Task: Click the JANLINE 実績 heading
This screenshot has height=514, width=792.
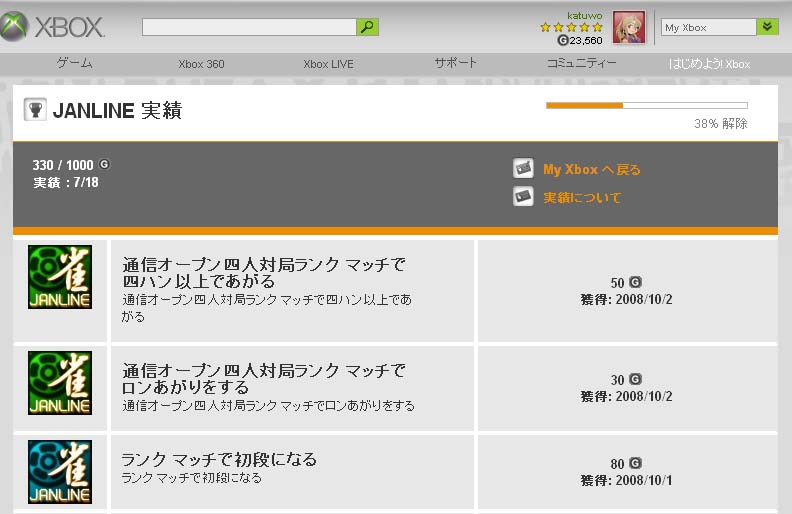Action: point(117,111)
